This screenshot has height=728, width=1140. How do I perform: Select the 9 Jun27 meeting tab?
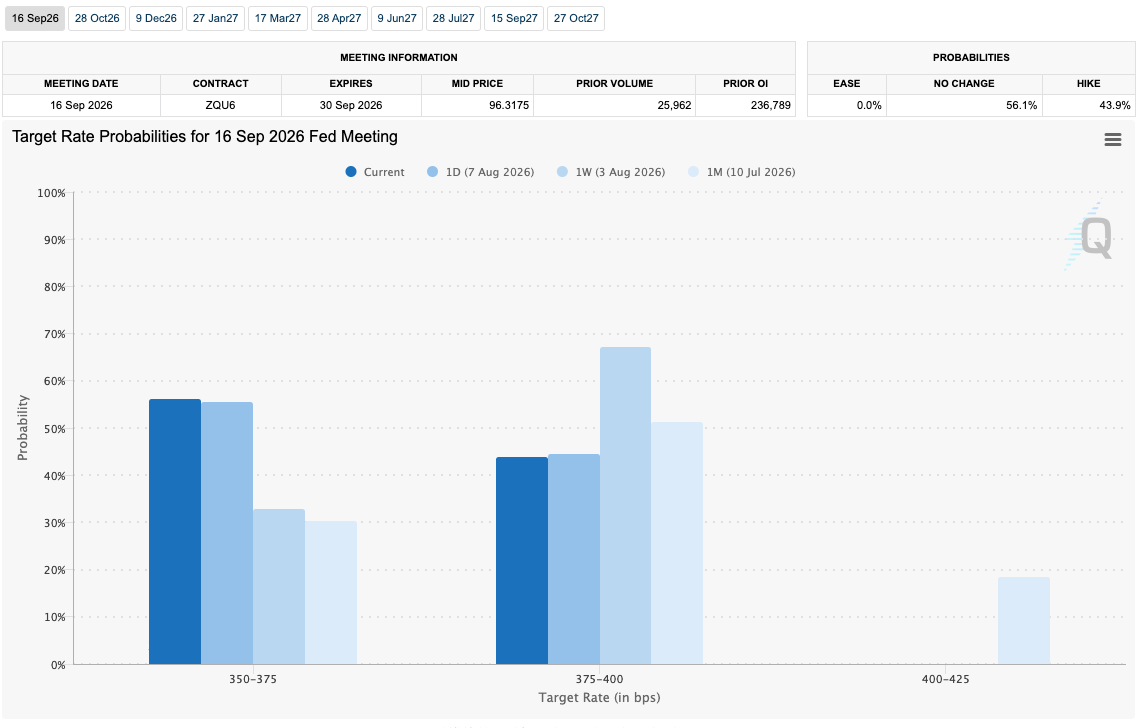pyautogui.click(x=397, y=18)
